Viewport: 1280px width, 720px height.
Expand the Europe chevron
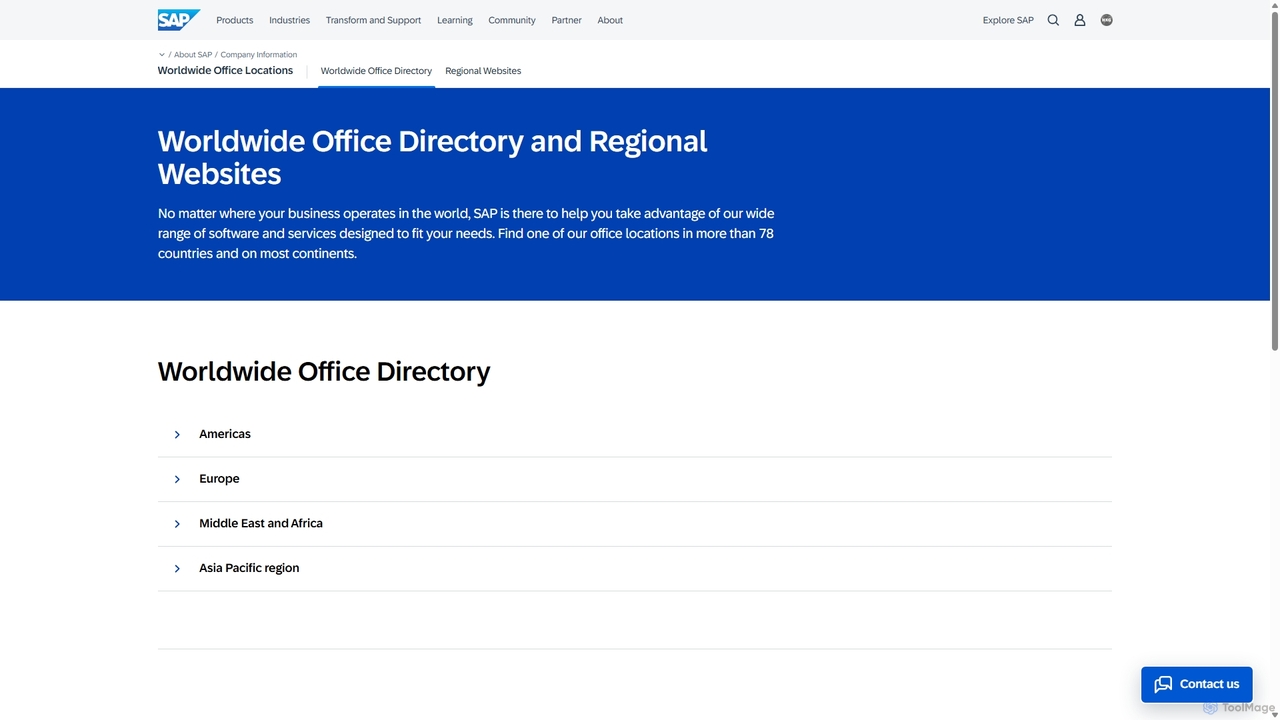(x=177, y=479)
